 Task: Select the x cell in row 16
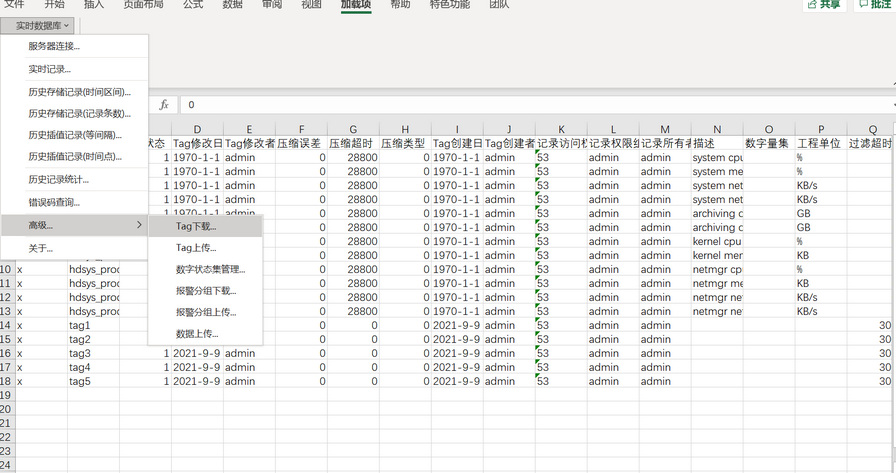click(42, 353)
